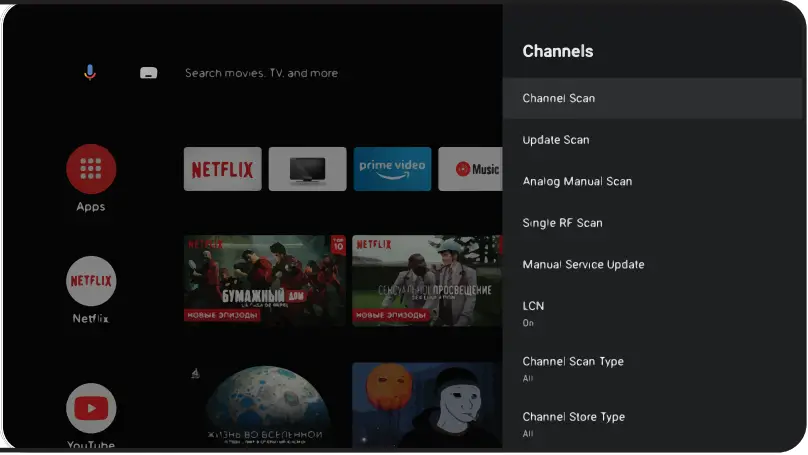Image resolution: width=808 pixels, height=455 pixels.
Task: Start Analog Manual Scan
Action: pyautogui.click(x=653, y=181)
